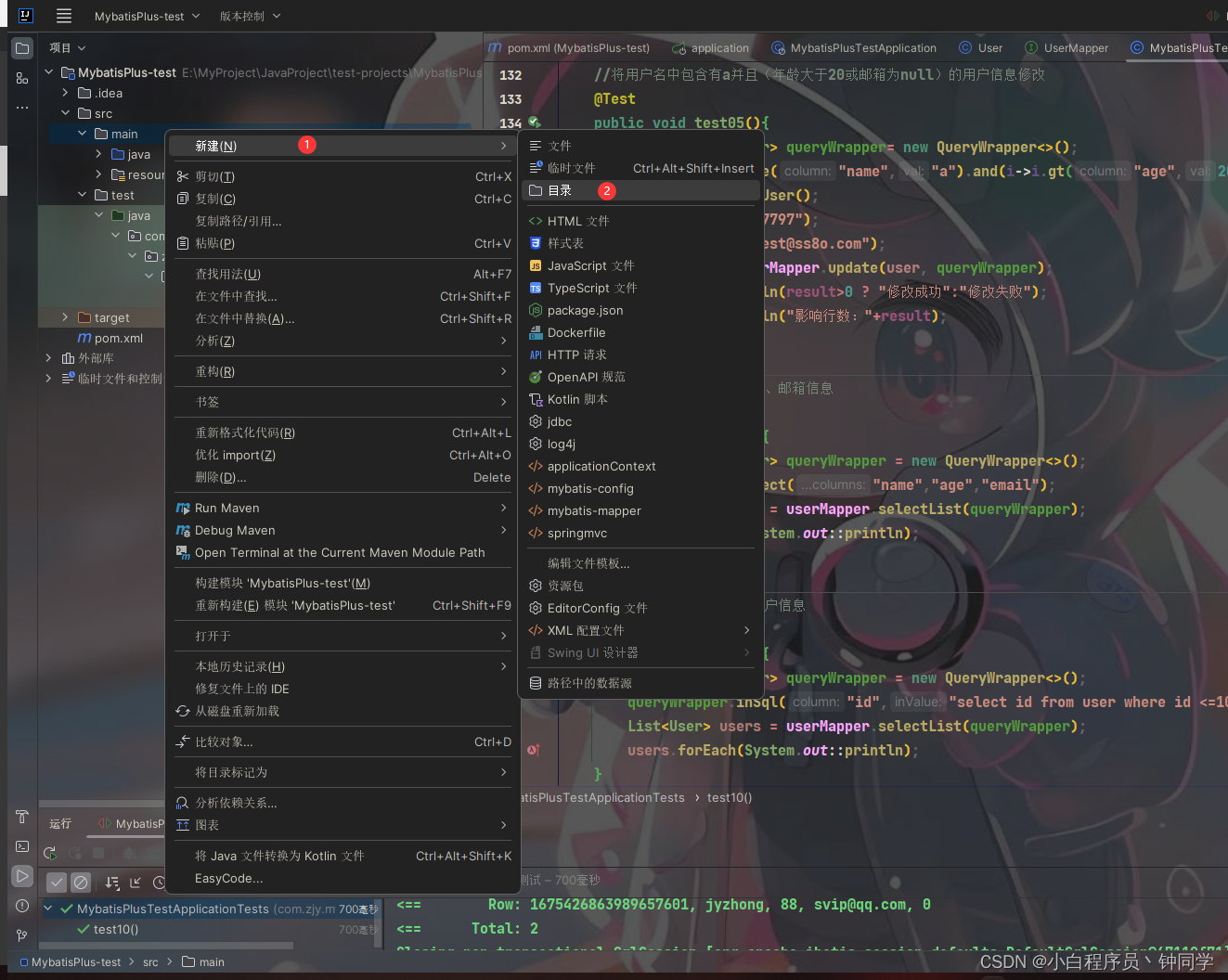
Task: Click the Reload from Disk refresh icon
Action: [183, 711]
